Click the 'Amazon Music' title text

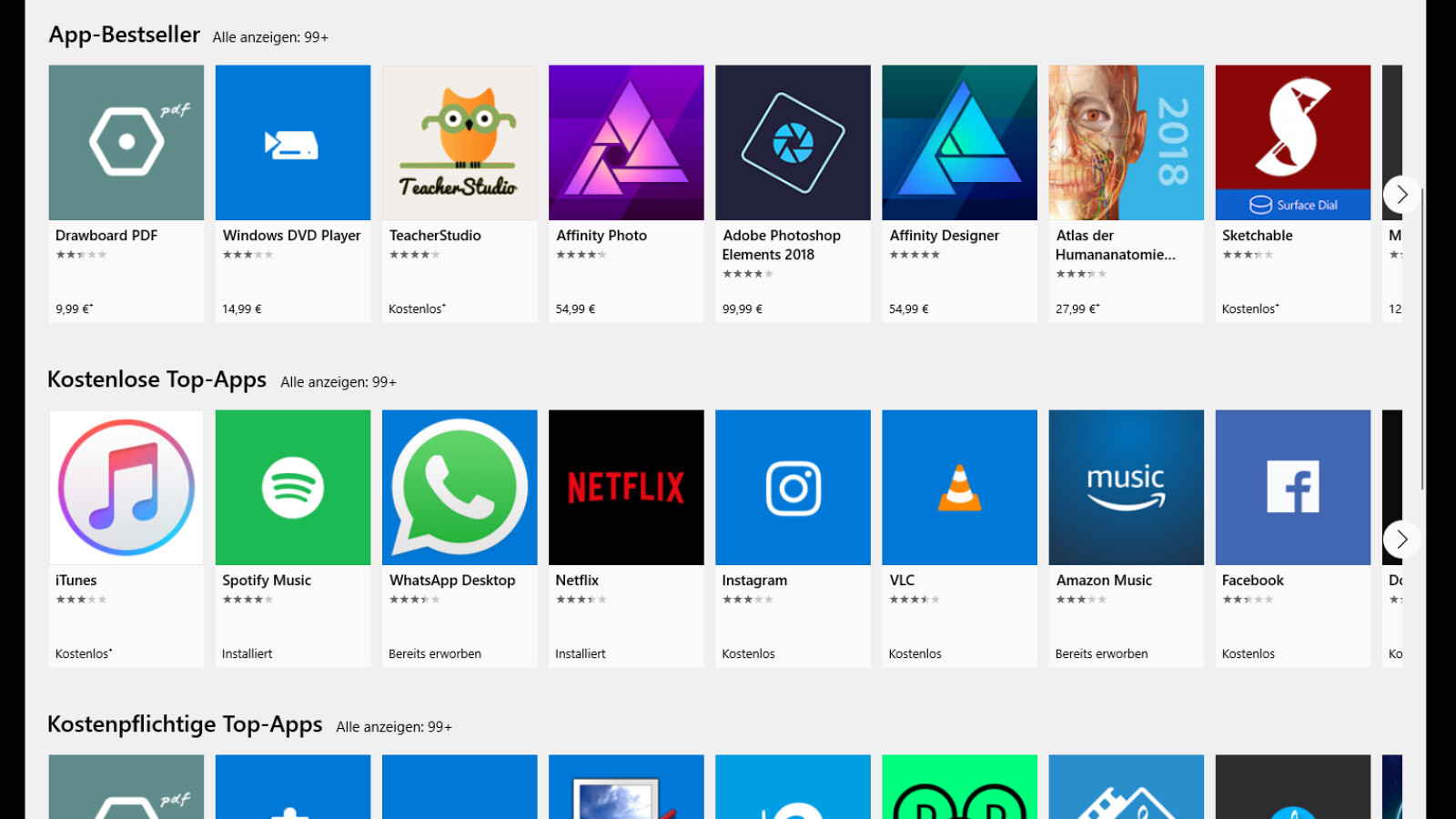[1104, 581]
